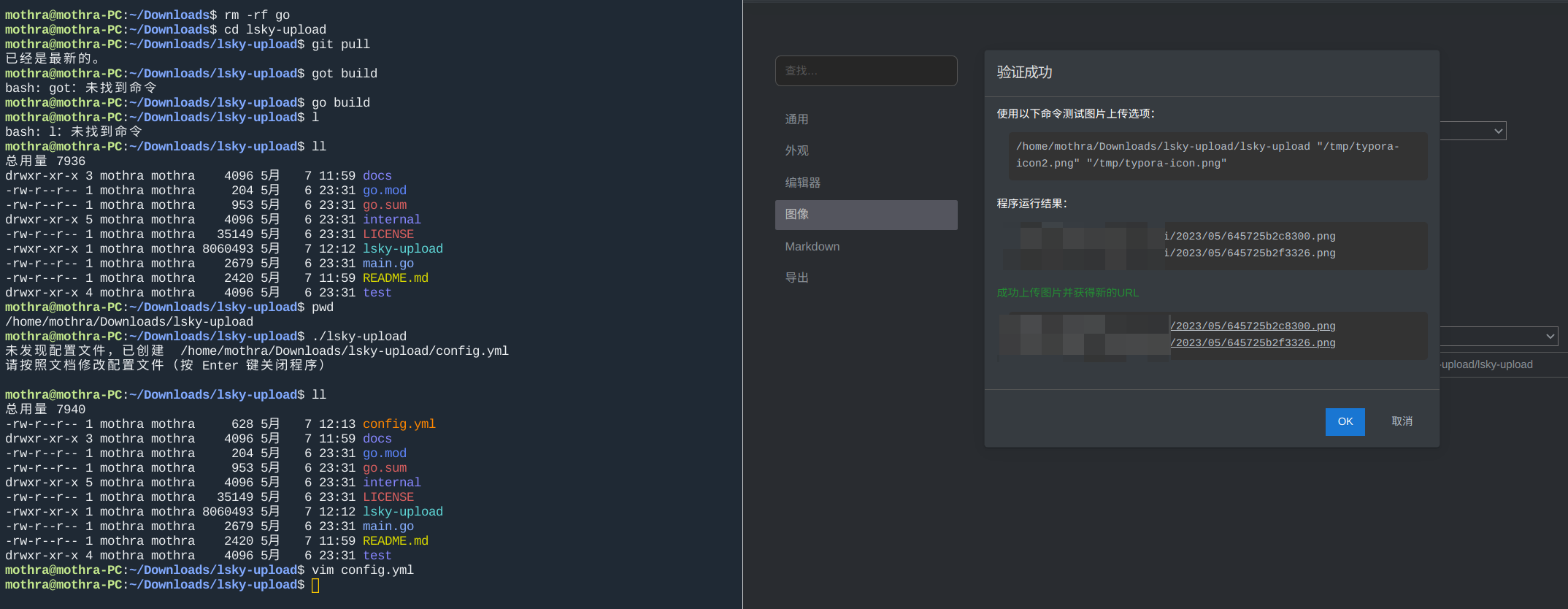Click the 程序运行结果 label
Image resolution: width=1568 pixels, height=609 pixels.
pyautogui.click(x=1031, y=204)
